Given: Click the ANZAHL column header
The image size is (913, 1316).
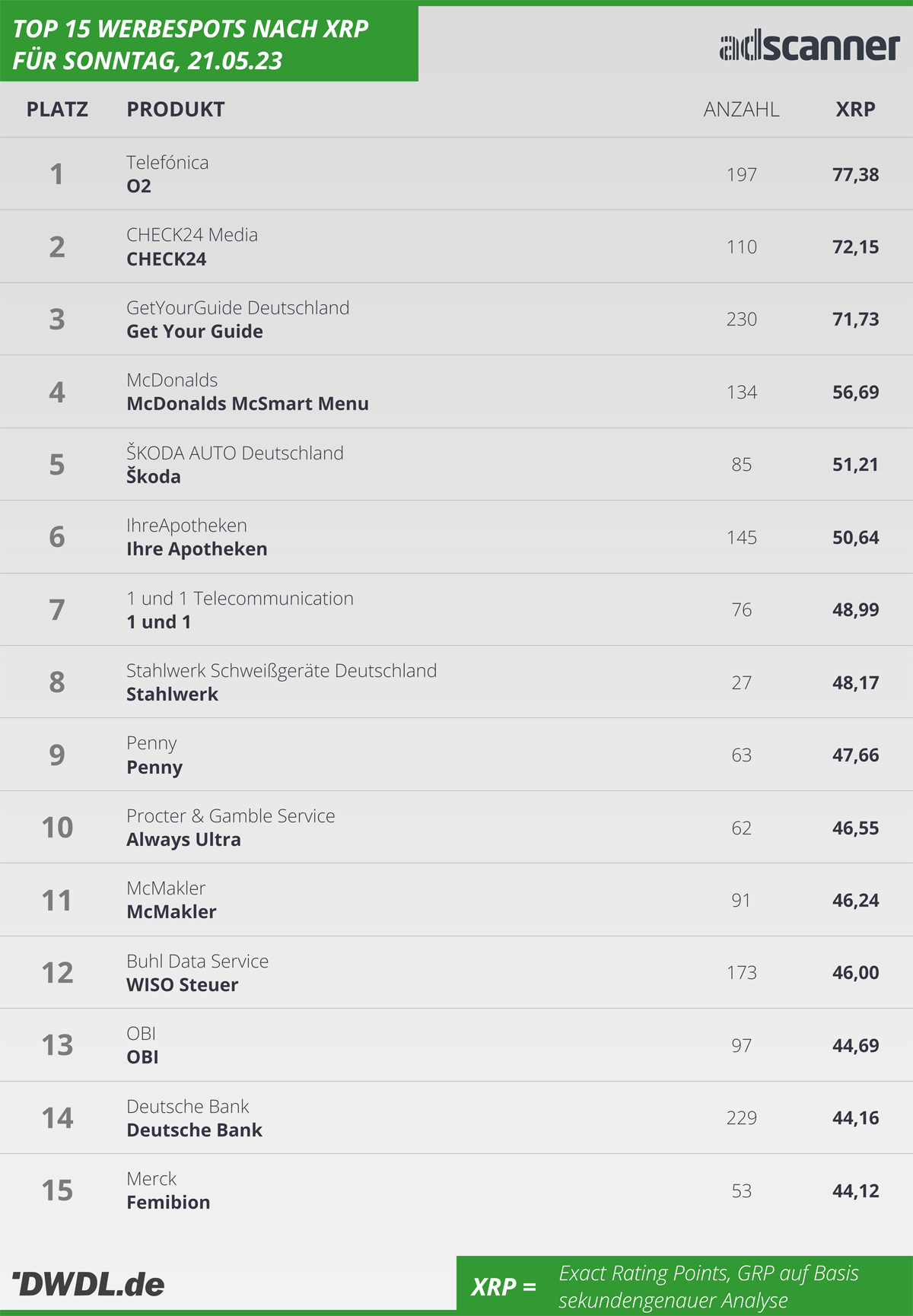Looking at the screenshot, I should pyautogui.click(x=741, y=110).
